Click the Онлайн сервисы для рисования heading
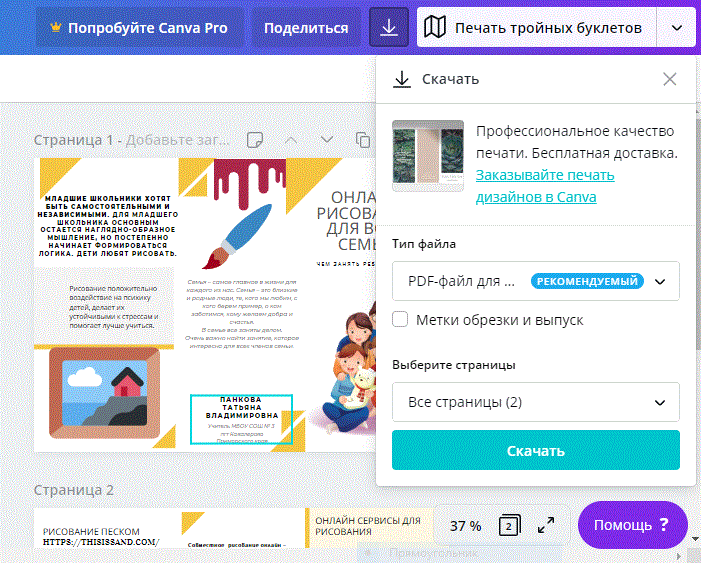The width and height of the screenshot is (701, 563). [x=368, y=526]
